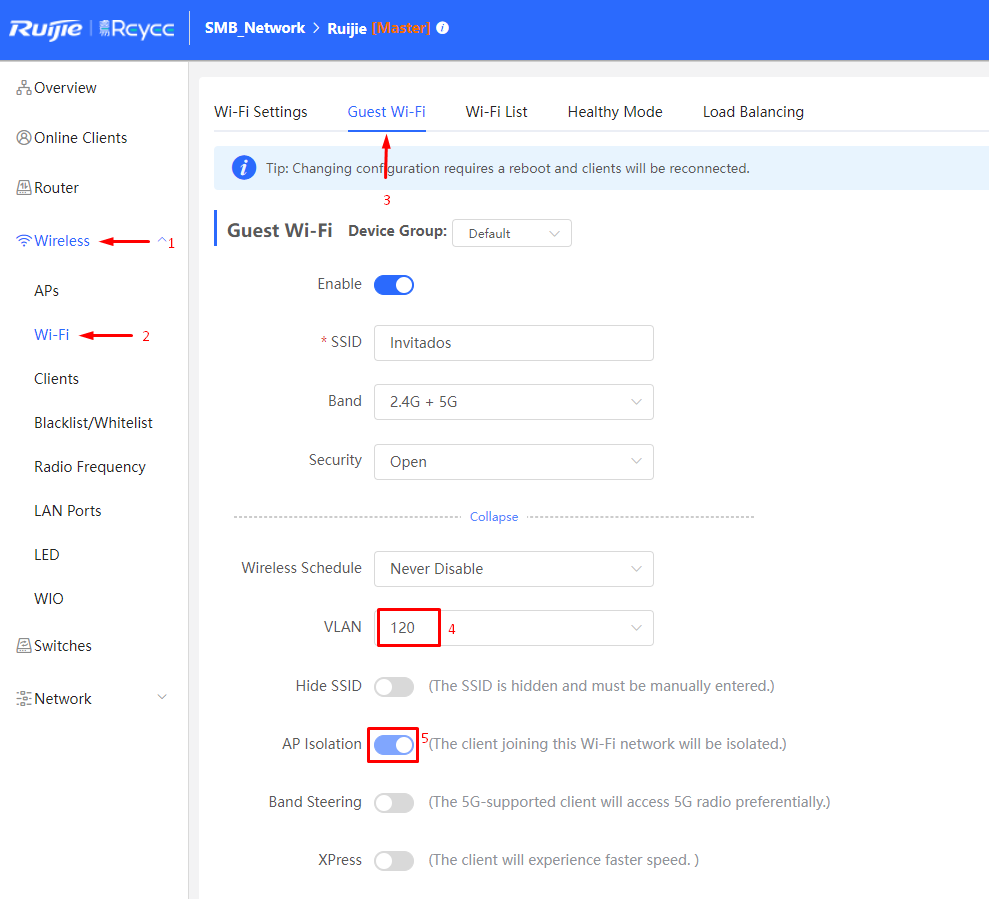
Task: Collapse the Wireless menu chevron
Action: (x=162, y=240)
